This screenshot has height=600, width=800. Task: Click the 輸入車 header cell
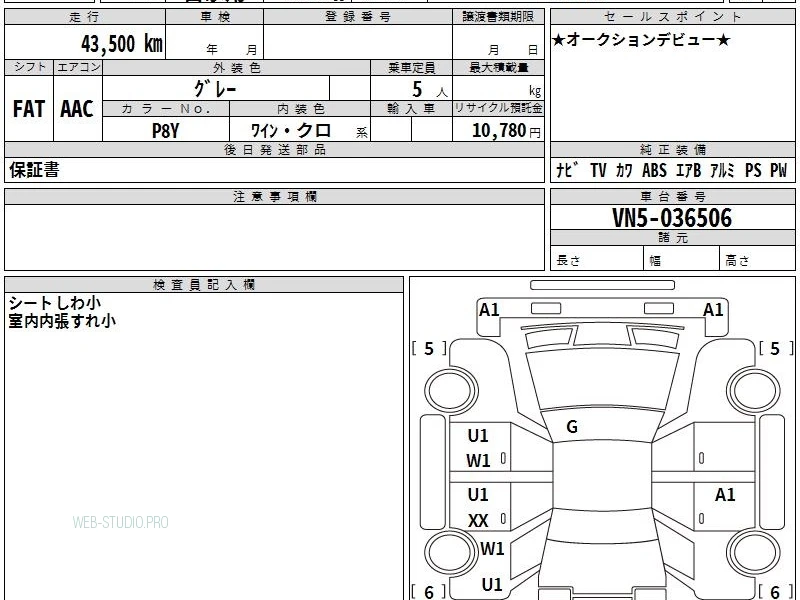tap(411, 109)
